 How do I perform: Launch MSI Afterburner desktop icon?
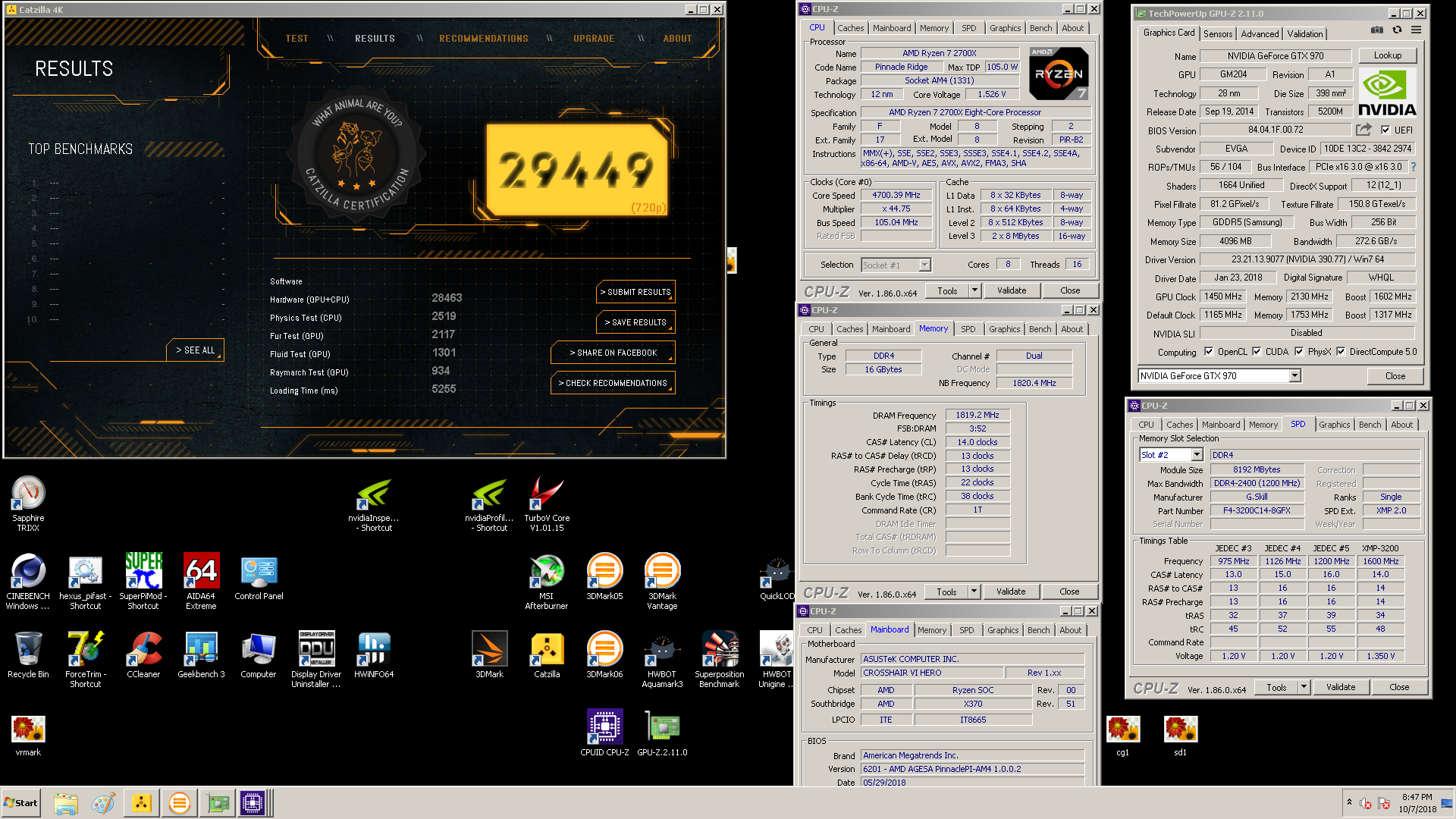click(547, 581)
